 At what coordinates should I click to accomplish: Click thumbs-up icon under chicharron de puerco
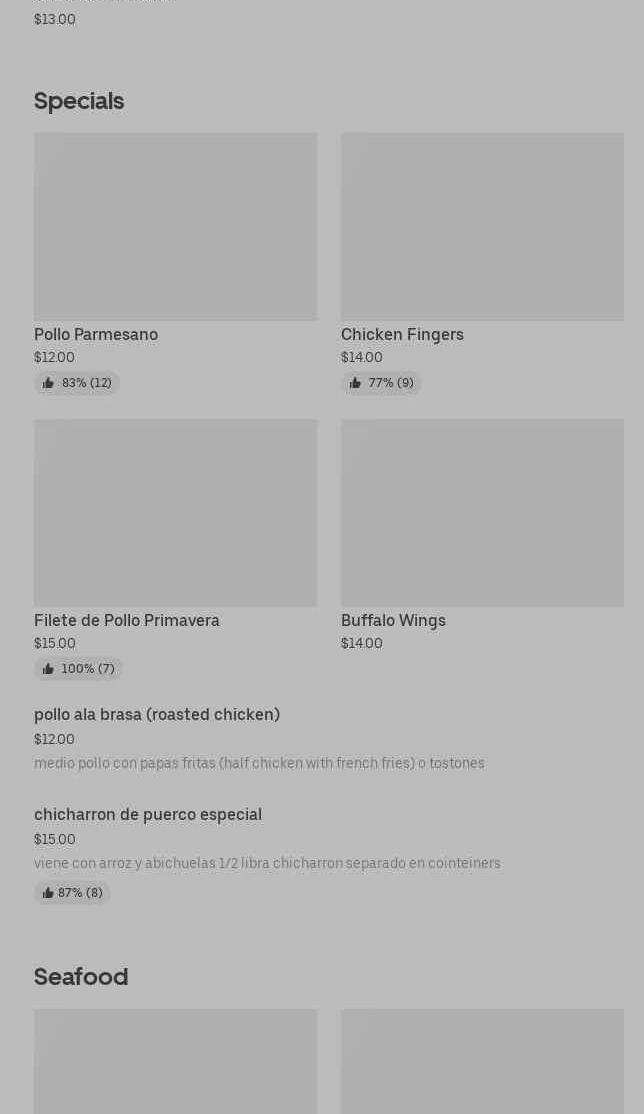click(x=48, y=893)
